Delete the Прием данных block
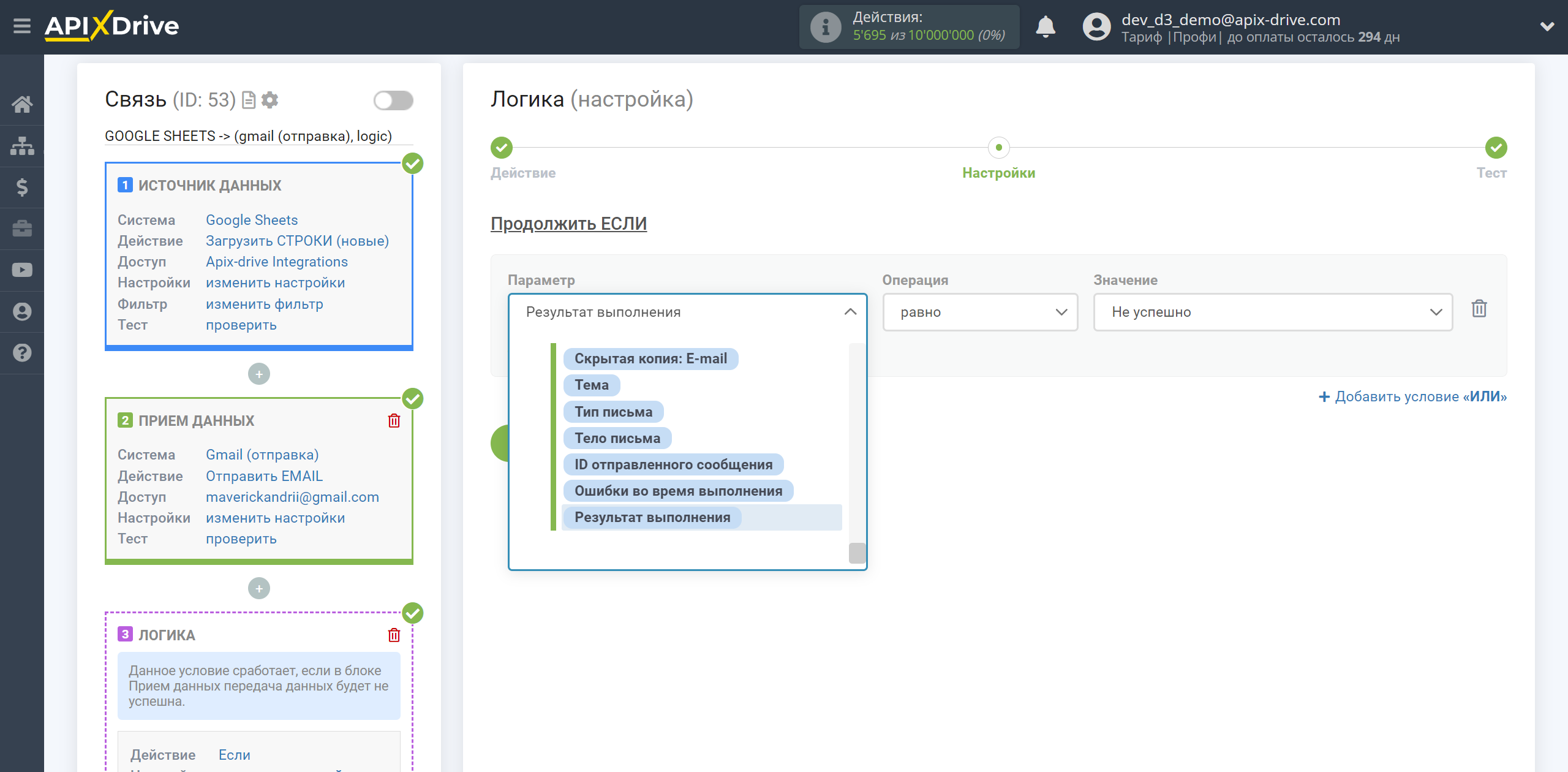1568x772 pixels. (394, 421)
